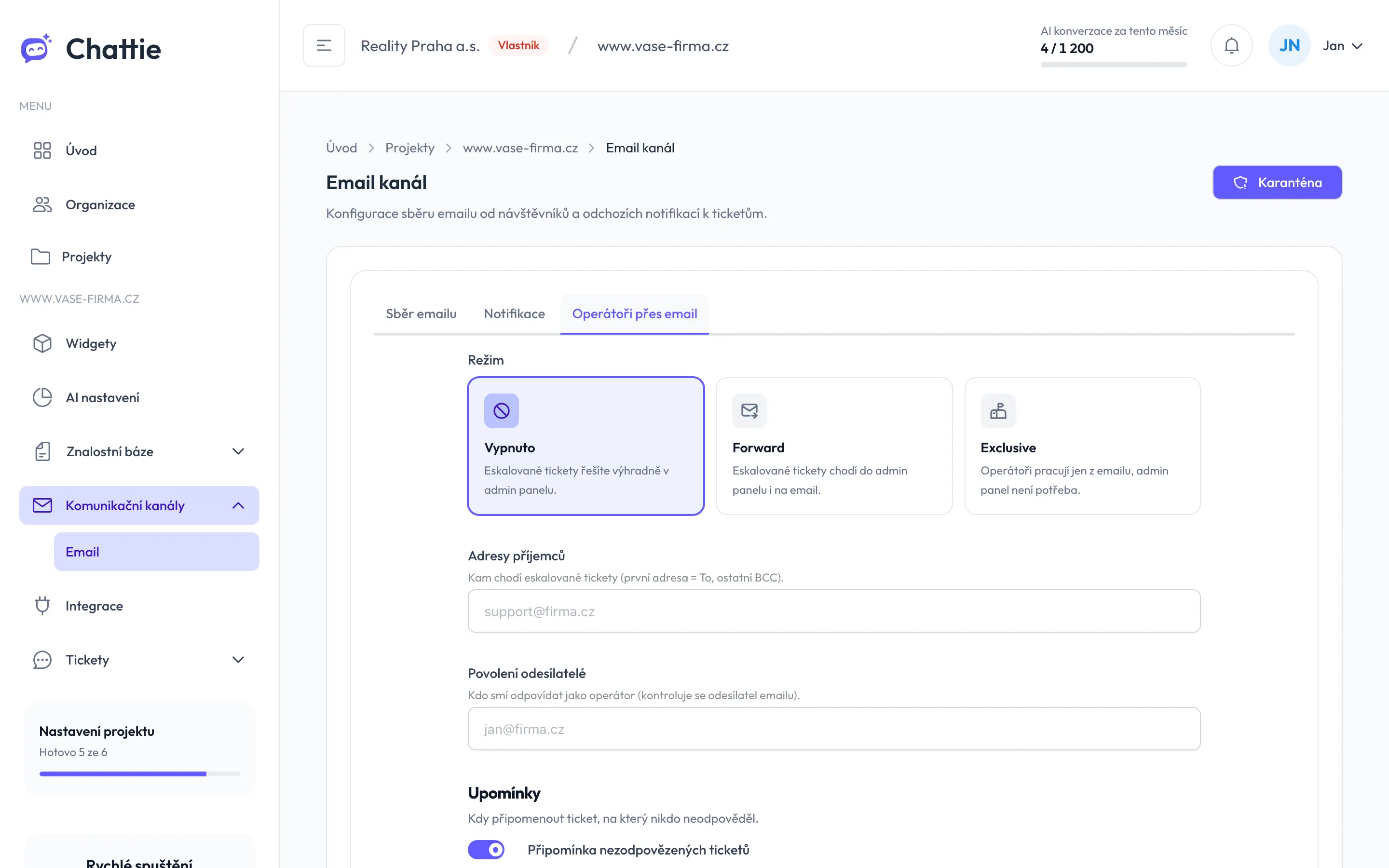Expand the Znalostní báze chevron

tap(238, 451)
